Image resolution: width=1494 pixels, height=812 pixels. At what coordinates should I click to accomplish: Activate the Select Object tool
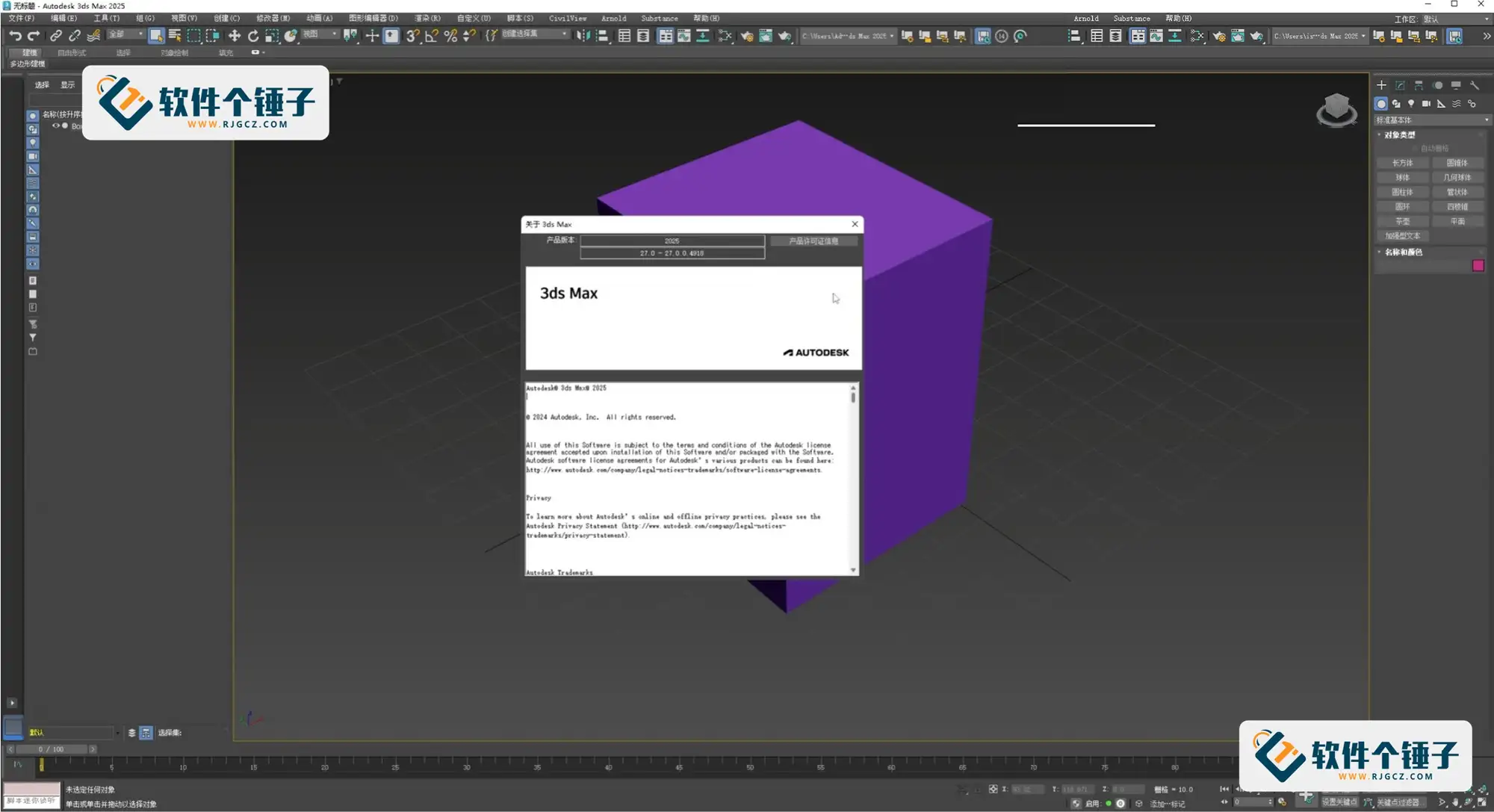click(155, 35)
